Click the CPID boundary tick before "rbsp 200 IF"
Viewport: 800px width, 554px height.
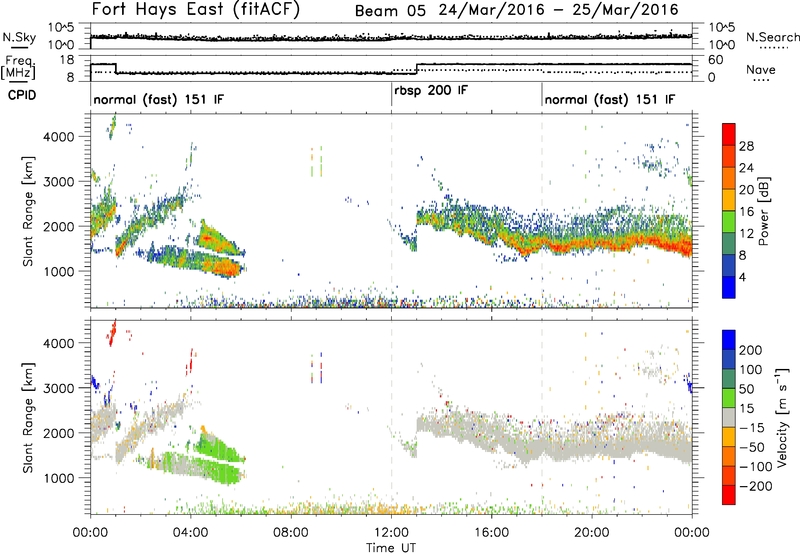click(391, 94)
